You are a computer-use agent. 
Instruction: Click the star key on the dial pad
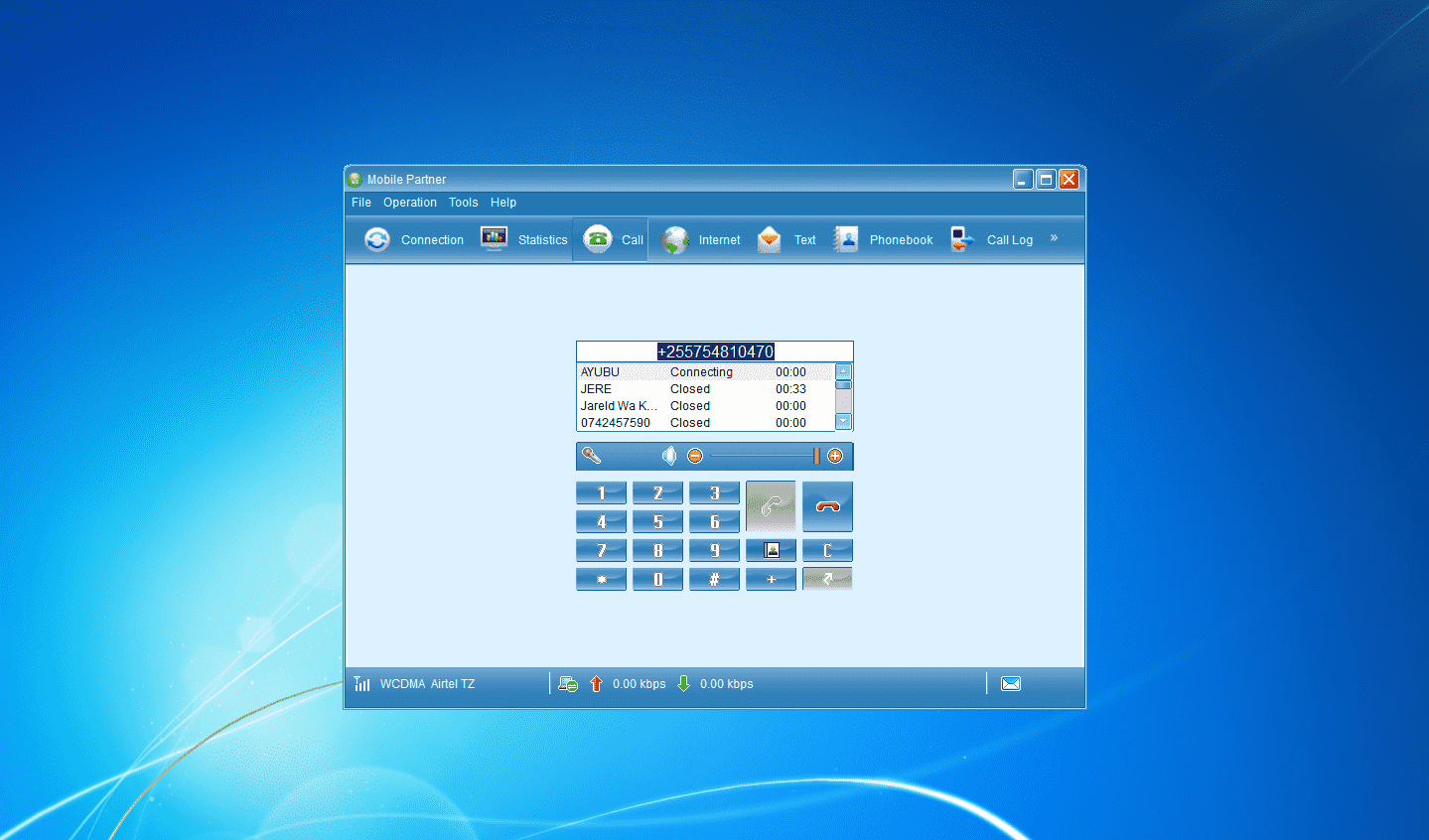tap(601, 579)
